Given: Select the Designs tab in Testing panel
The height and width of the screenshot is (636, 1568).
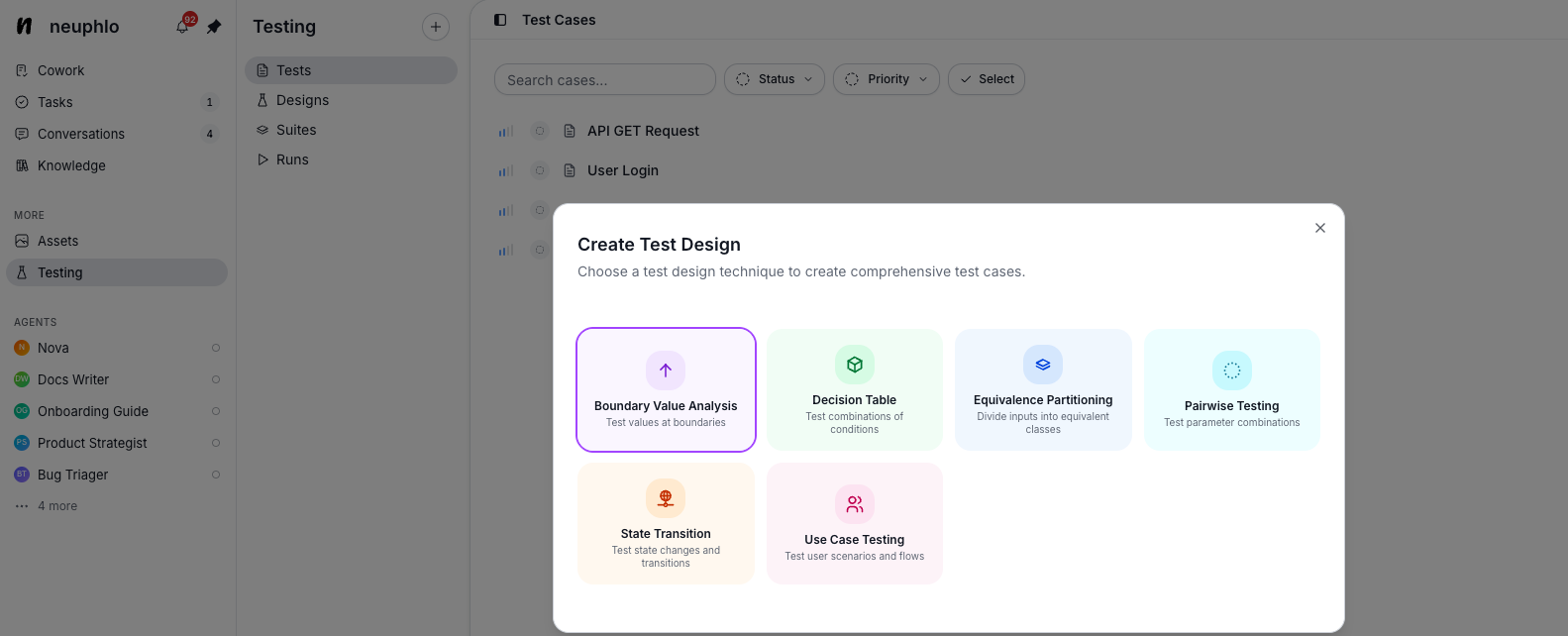Looking at the screenshot, I should pos(351,100).
